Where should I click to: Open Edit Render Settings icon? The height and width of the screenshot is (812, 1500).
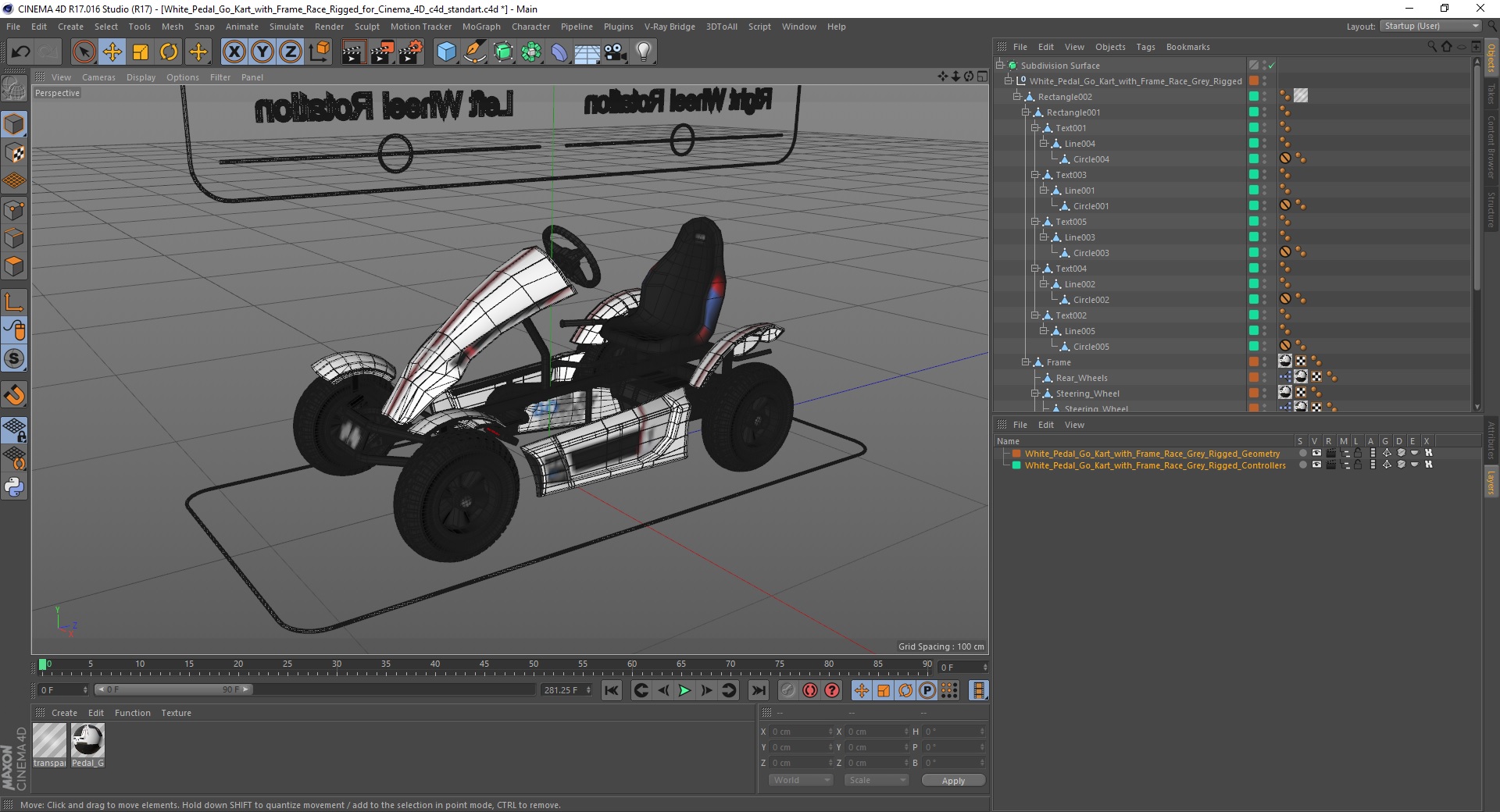(x=411, y=52)
